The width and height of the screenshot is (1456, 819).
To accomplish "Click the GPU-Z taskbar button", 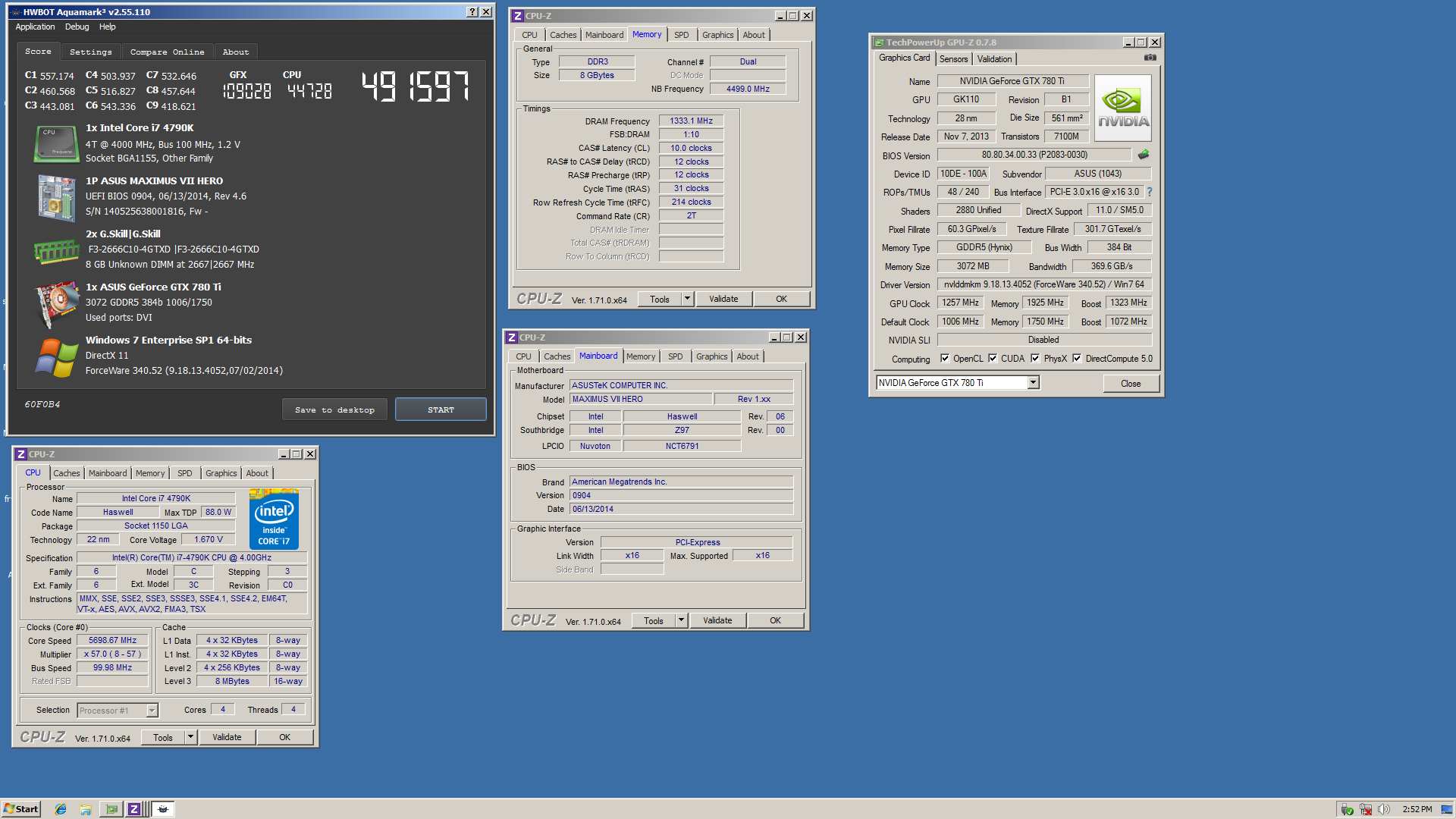I will 111,809.
